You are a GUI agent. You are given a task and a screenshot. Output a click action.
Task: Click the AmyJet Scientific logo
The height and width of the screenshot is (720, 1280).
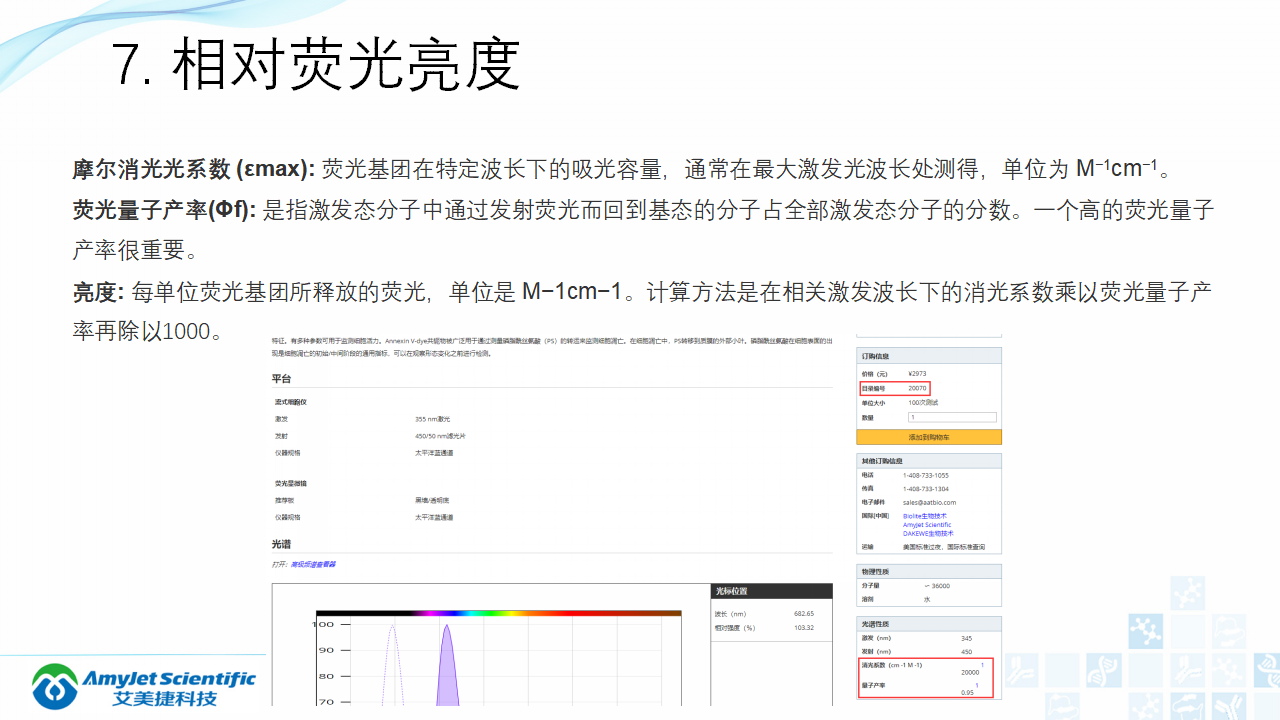140,685
